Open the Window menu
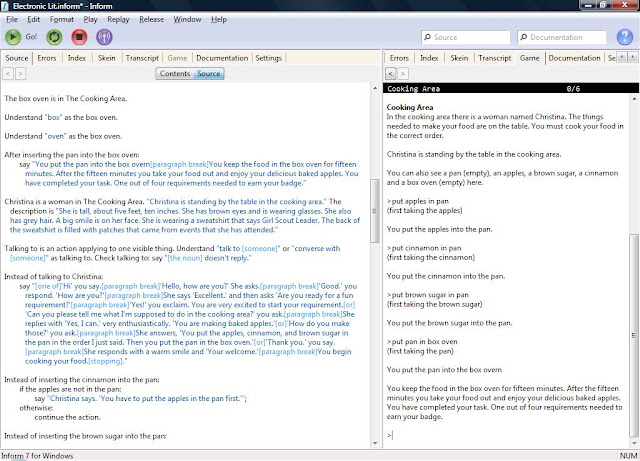640x461 pixels. (x=187, y=19)
